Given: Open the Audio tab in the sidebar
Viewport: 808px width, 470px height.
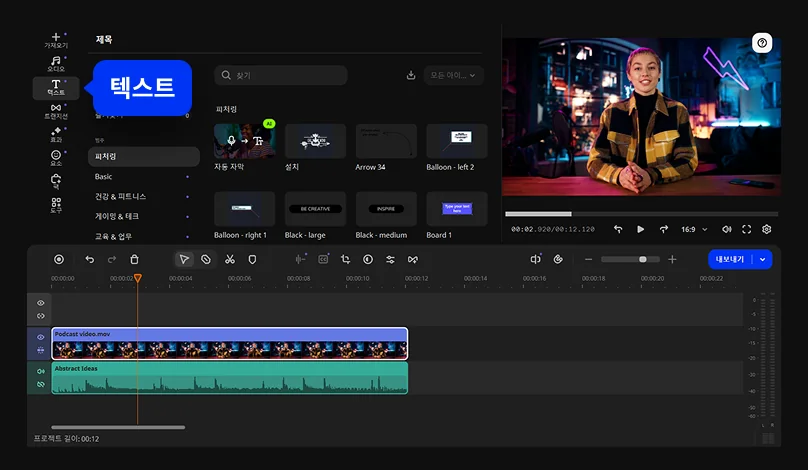Looking at the screenshot, I should (56, 63).
